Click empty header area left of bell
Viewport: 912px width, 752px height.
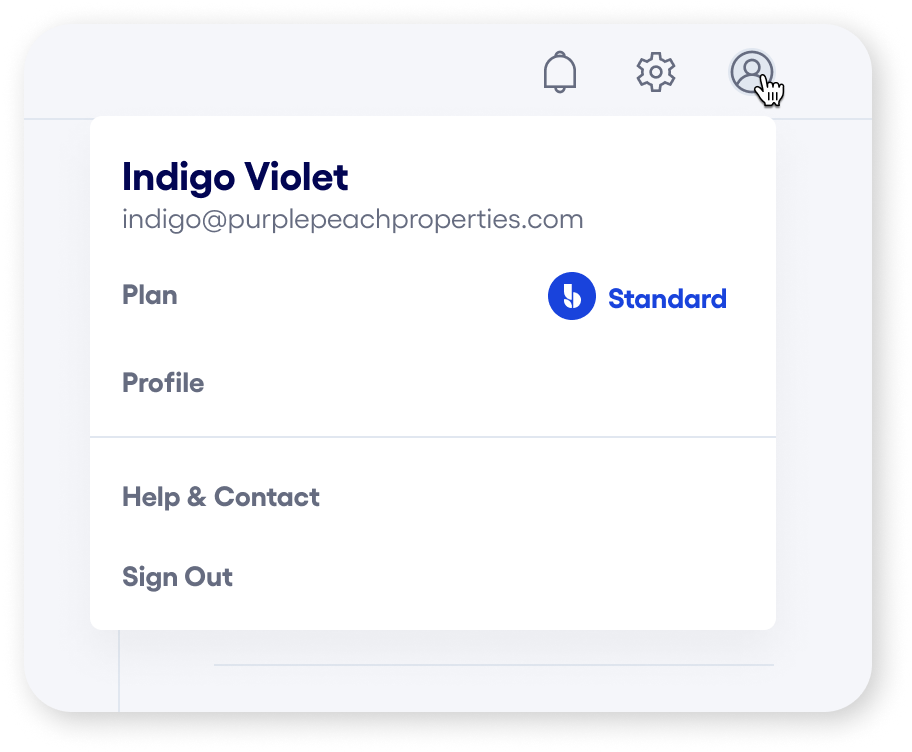(x=300, y=72)
